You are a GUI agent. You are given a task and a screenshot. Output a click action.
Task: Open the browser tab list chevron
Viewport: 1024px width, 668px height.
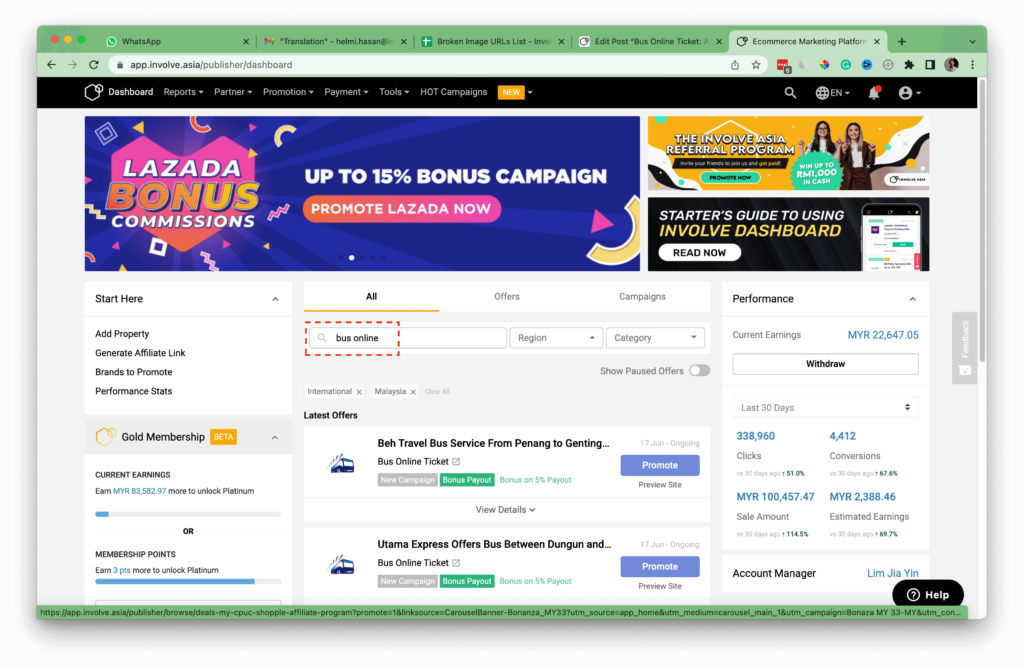click(x=972, y=41)
